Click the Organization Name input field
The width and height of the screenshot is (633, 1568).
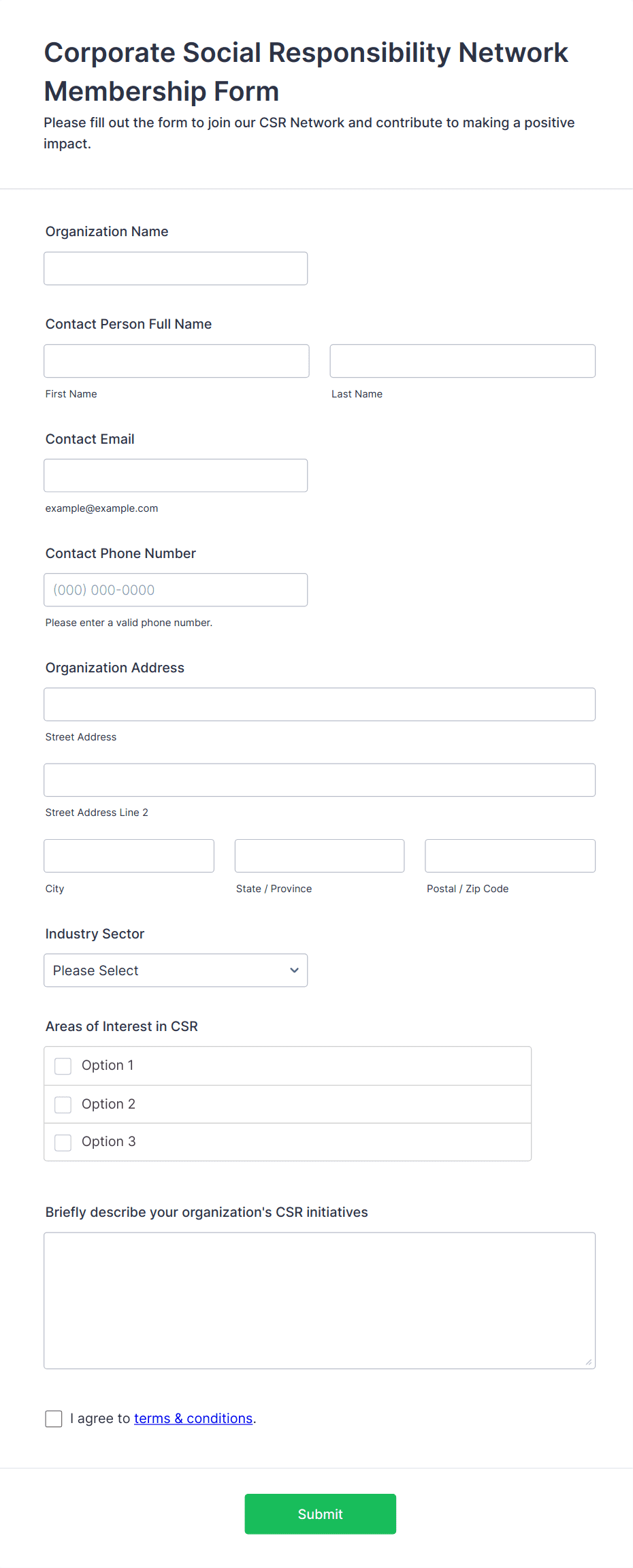176,268
